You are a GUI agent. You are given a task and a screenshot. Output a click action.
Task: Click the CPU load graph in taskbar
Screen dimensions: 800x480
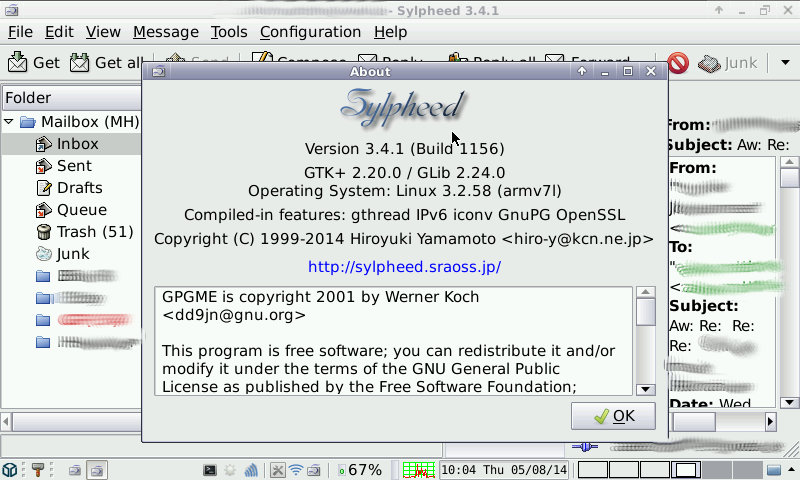coord(418,470)
